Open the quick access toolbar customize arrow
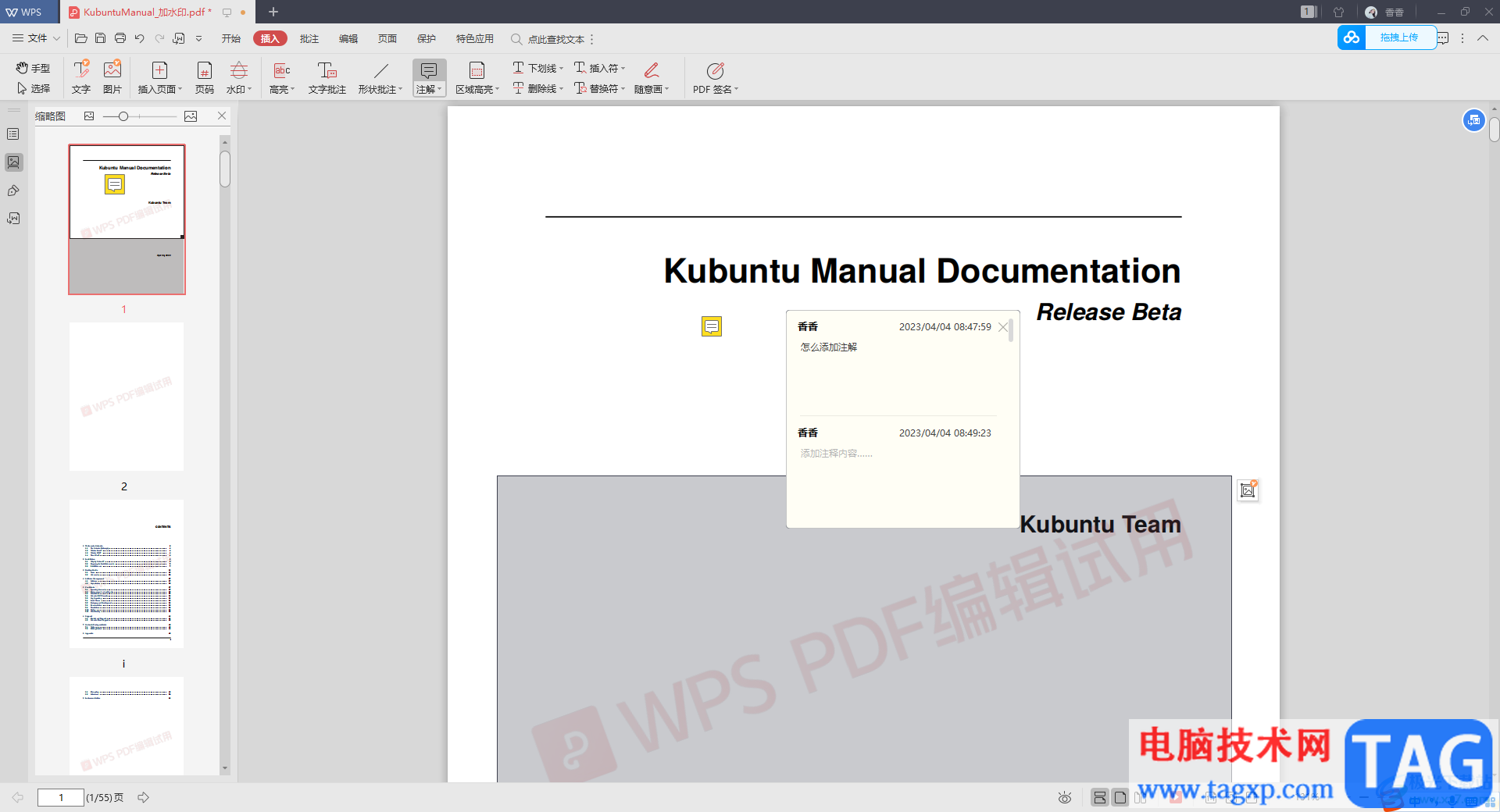 click(198, 38)
